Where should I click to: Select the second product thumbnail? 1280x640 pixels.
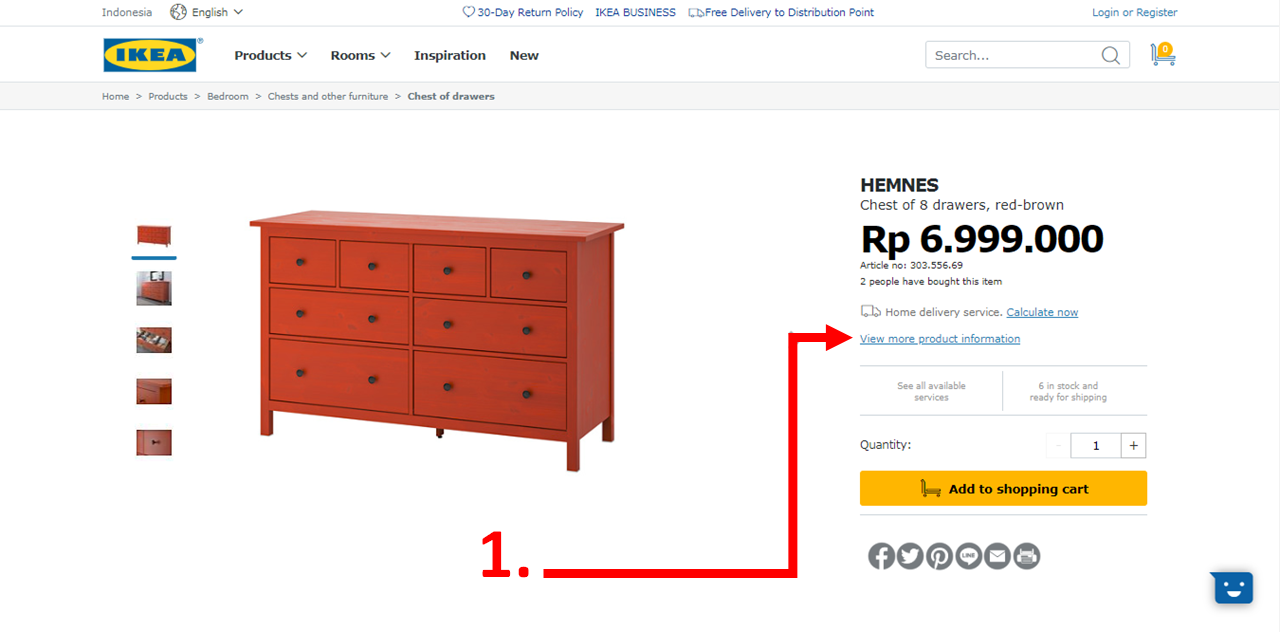tap(154, 288)
